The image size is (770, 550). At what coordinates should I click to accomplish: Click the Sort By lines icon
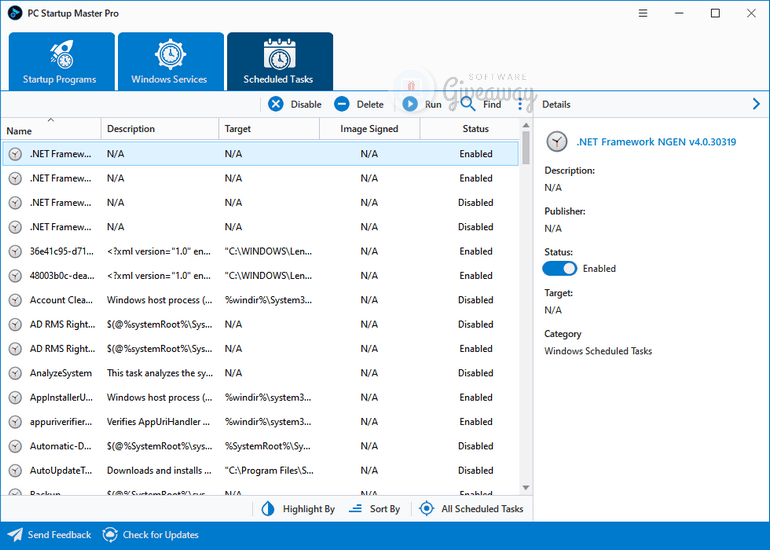pos(355,509)
